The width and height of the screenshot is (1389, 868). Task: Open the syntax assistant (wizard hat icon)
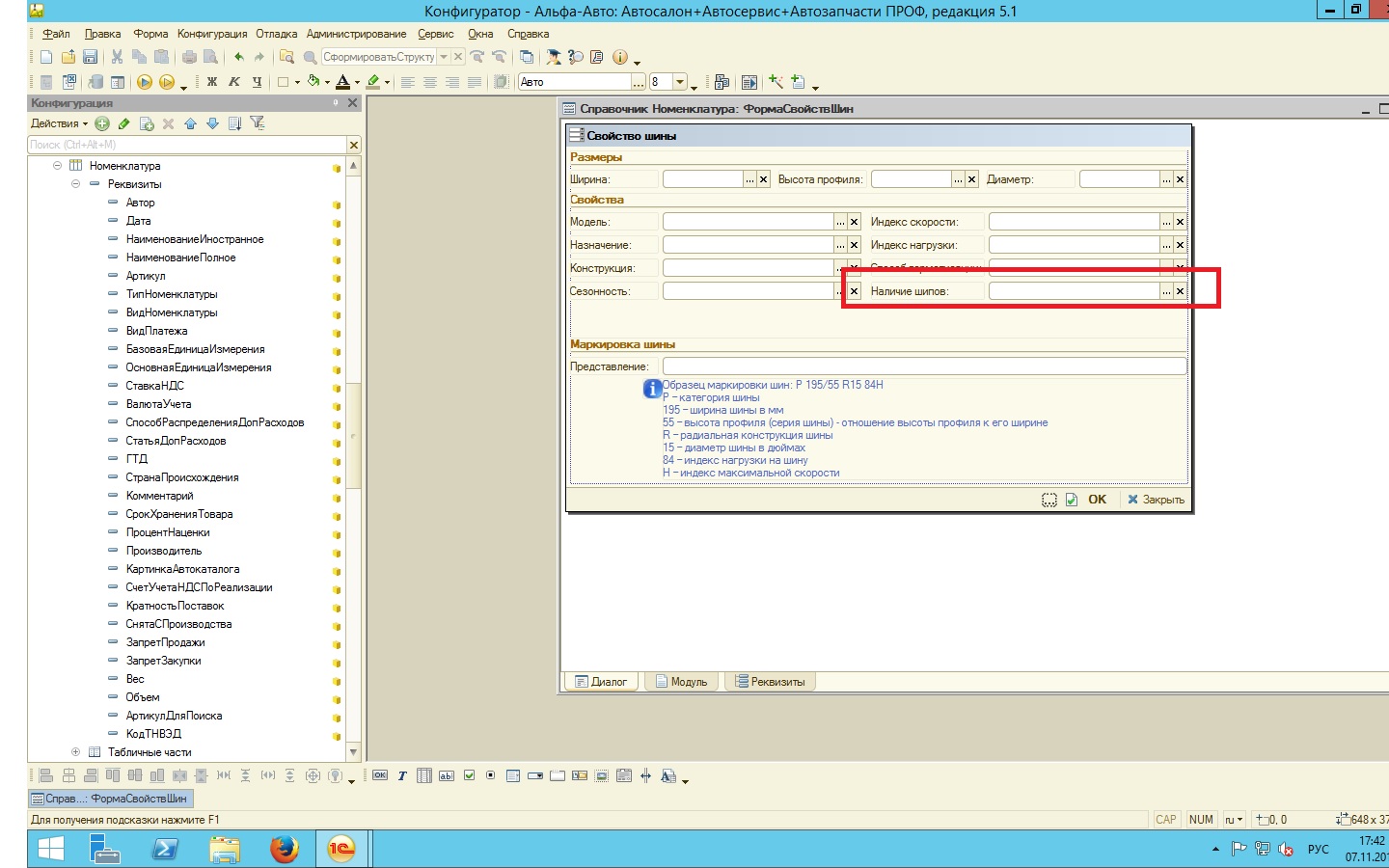554,57
